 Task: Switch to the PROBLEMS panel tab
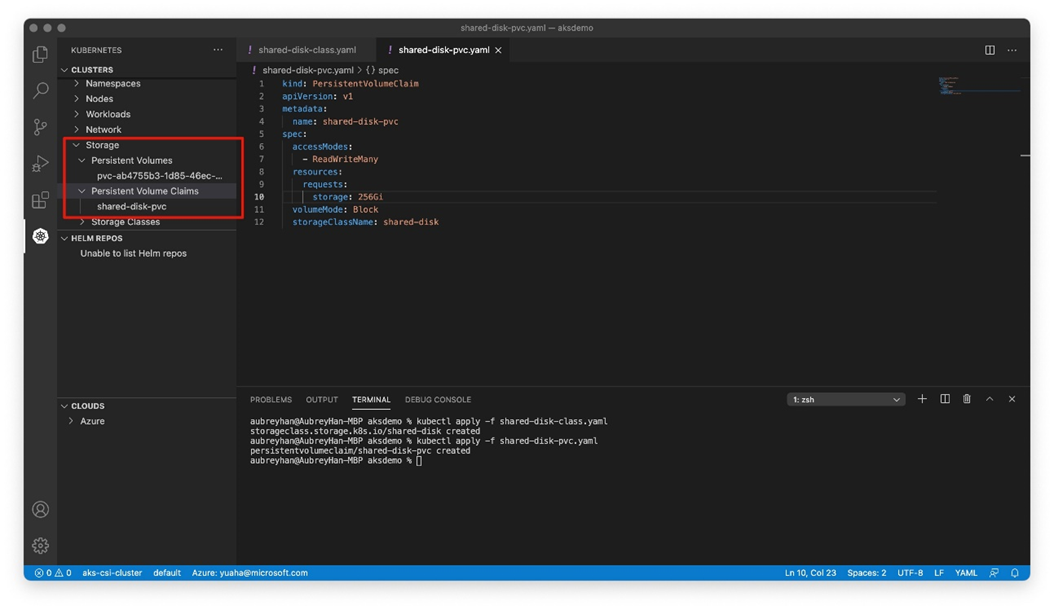click(x=271, y=399)
